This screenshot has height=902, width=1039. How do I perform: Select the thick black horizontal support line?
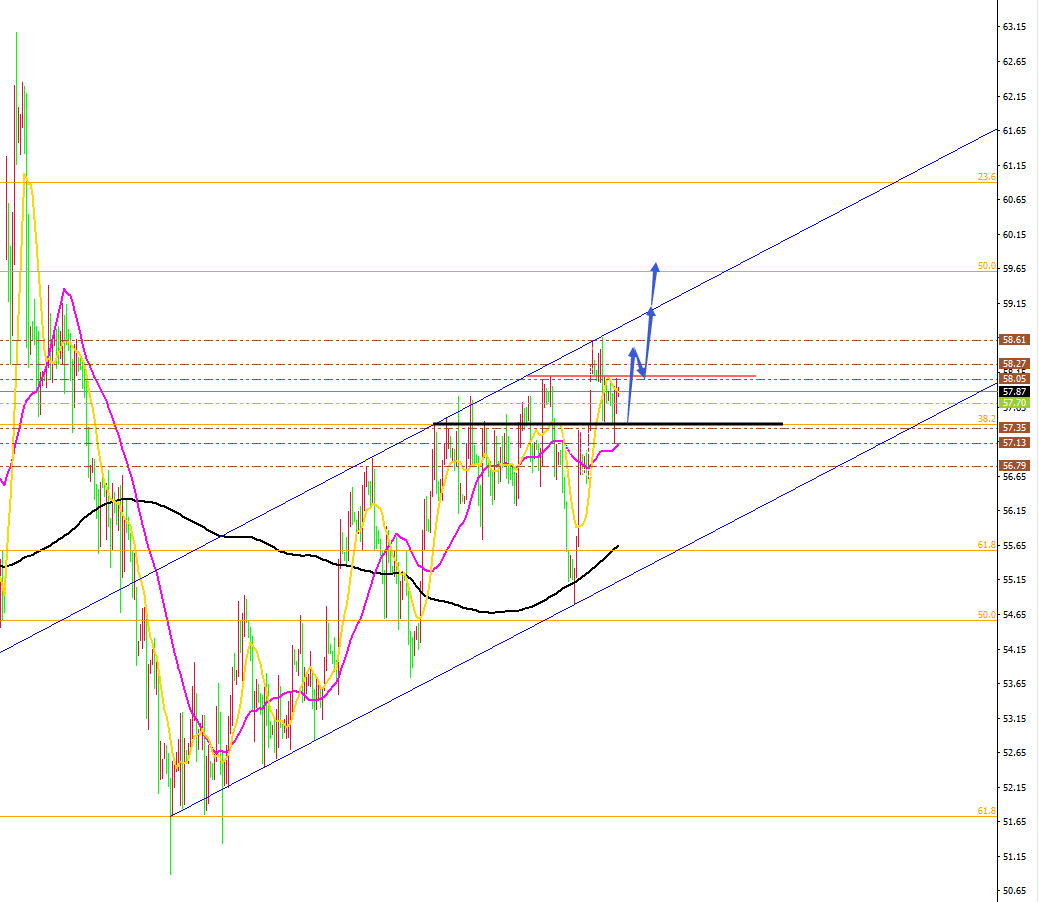coord(700,424)
